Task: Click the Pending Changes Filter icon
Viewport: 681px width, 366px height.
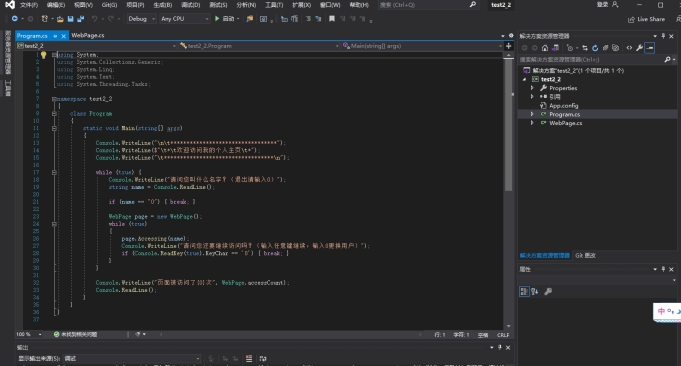Action: pos(570,48)
